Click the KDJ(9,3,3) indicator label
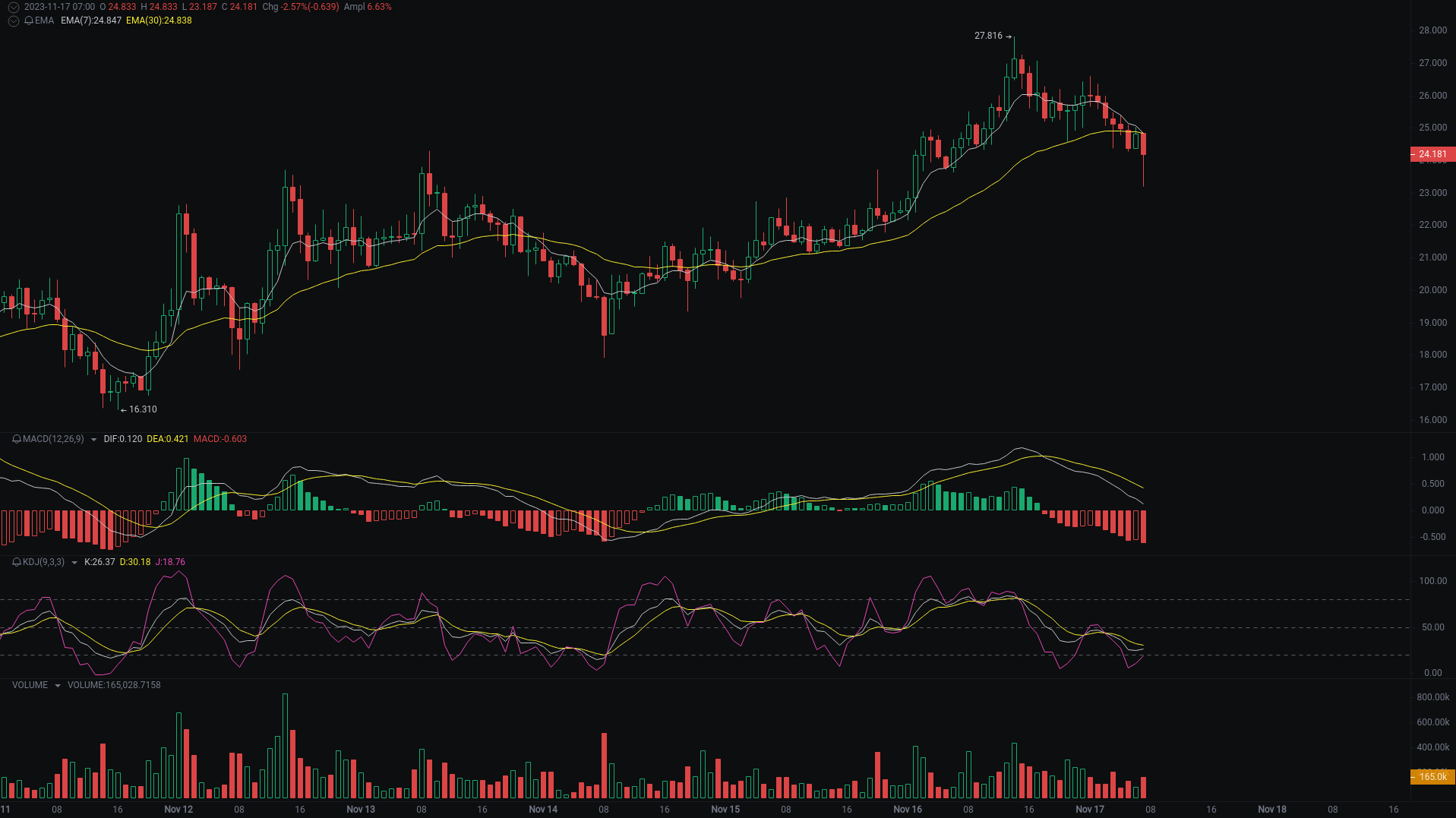The image size is (1456, 818). tap(44, 562)
